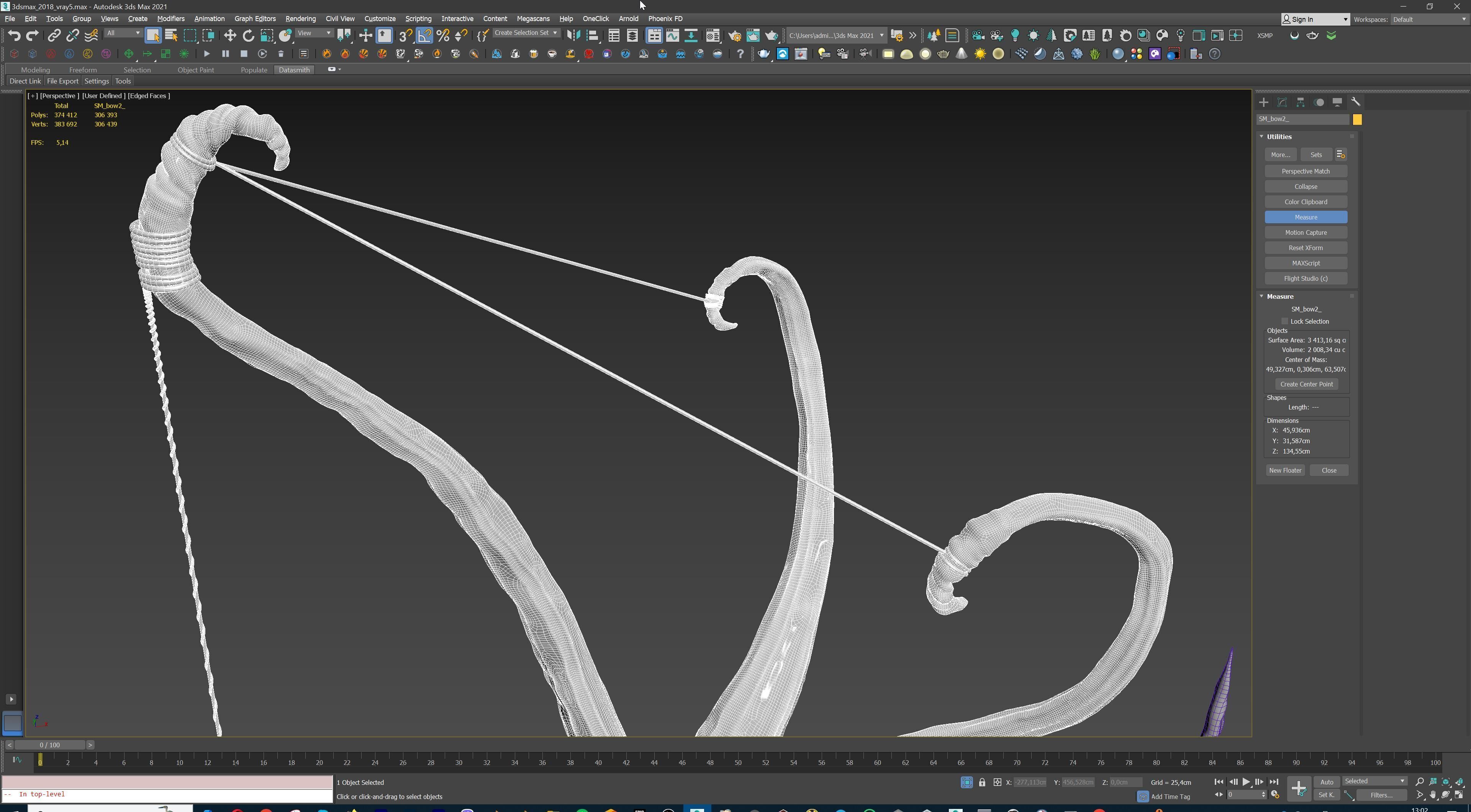The image size is (1471, 812).
Task: Click the Pan View hand icon
Action: (1433, 795)
